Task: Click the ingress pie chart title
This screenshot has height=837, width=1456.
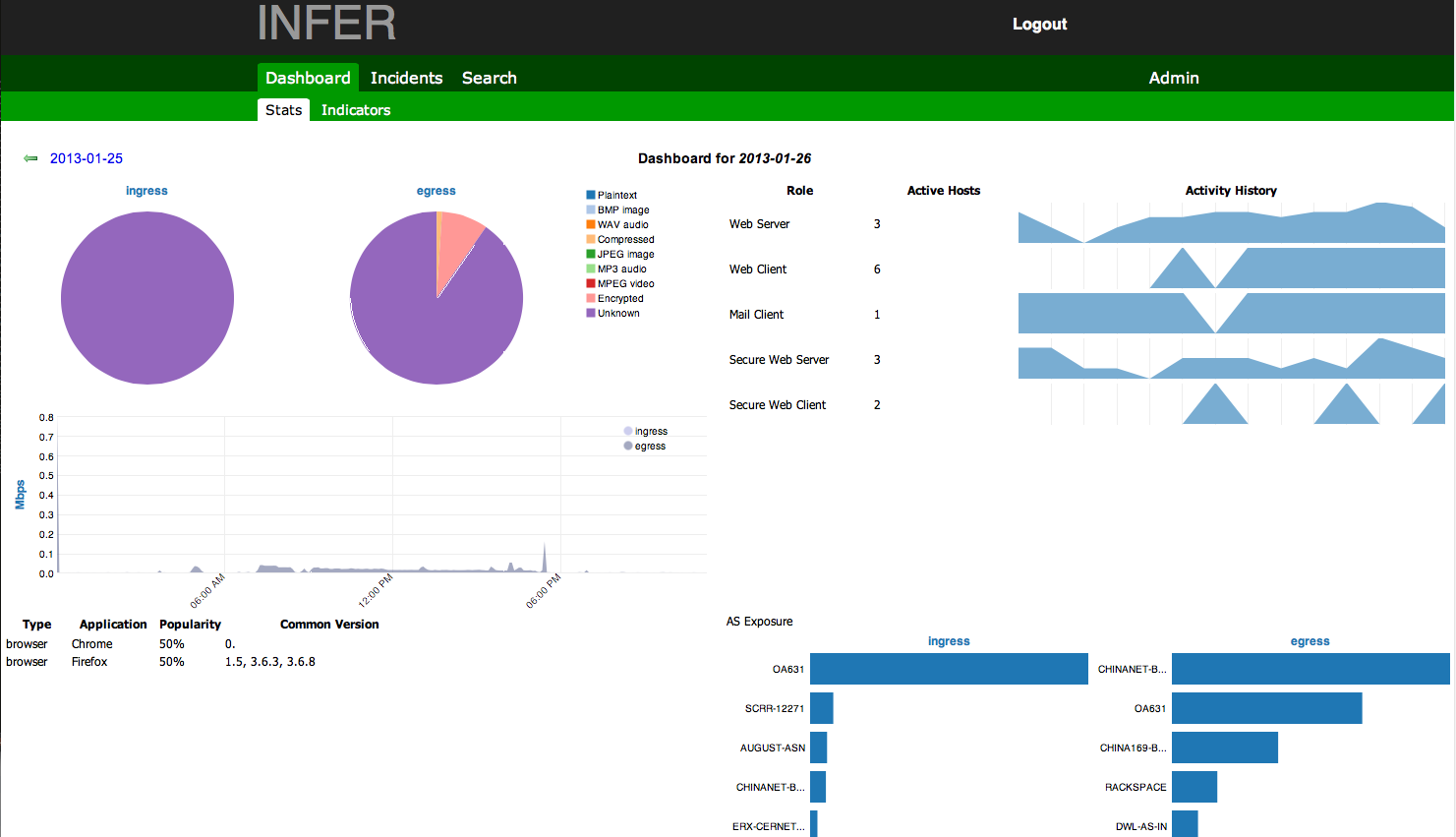Action: tap(146, 191)
